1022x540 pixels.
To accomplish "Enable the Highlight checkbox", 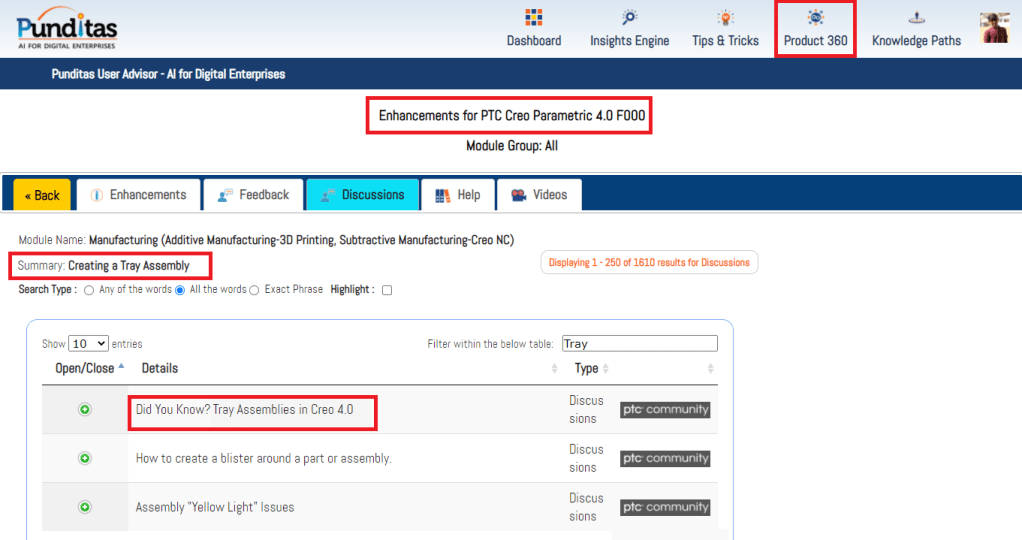I will click(387, 290).
